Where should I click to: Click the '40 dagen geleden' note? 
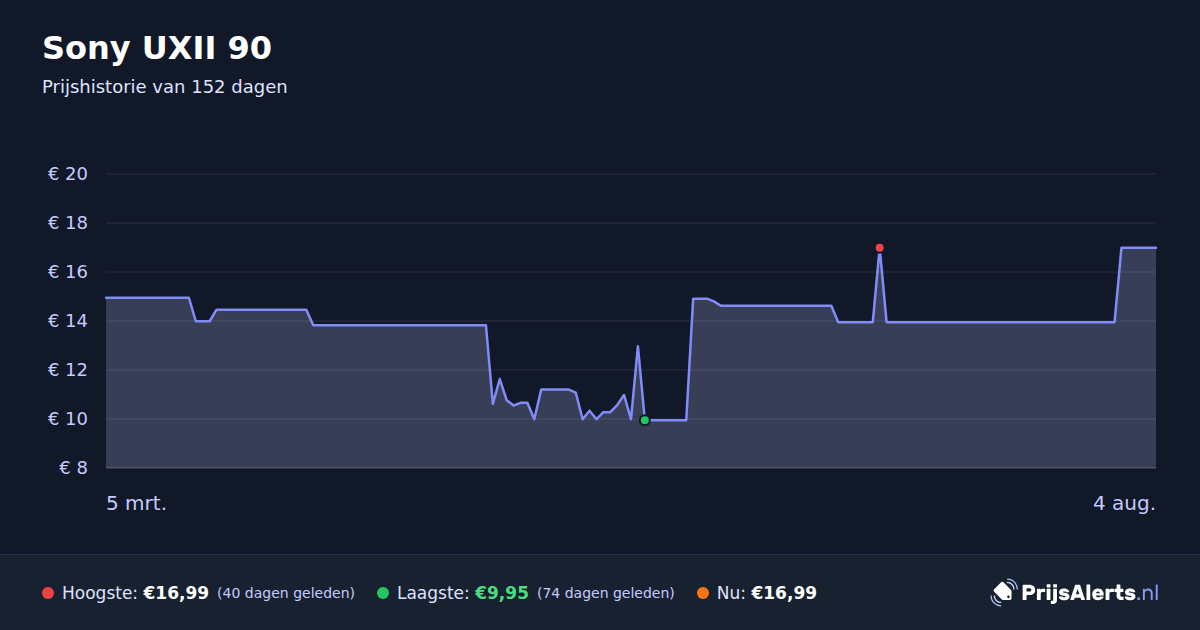click(286, 593)
